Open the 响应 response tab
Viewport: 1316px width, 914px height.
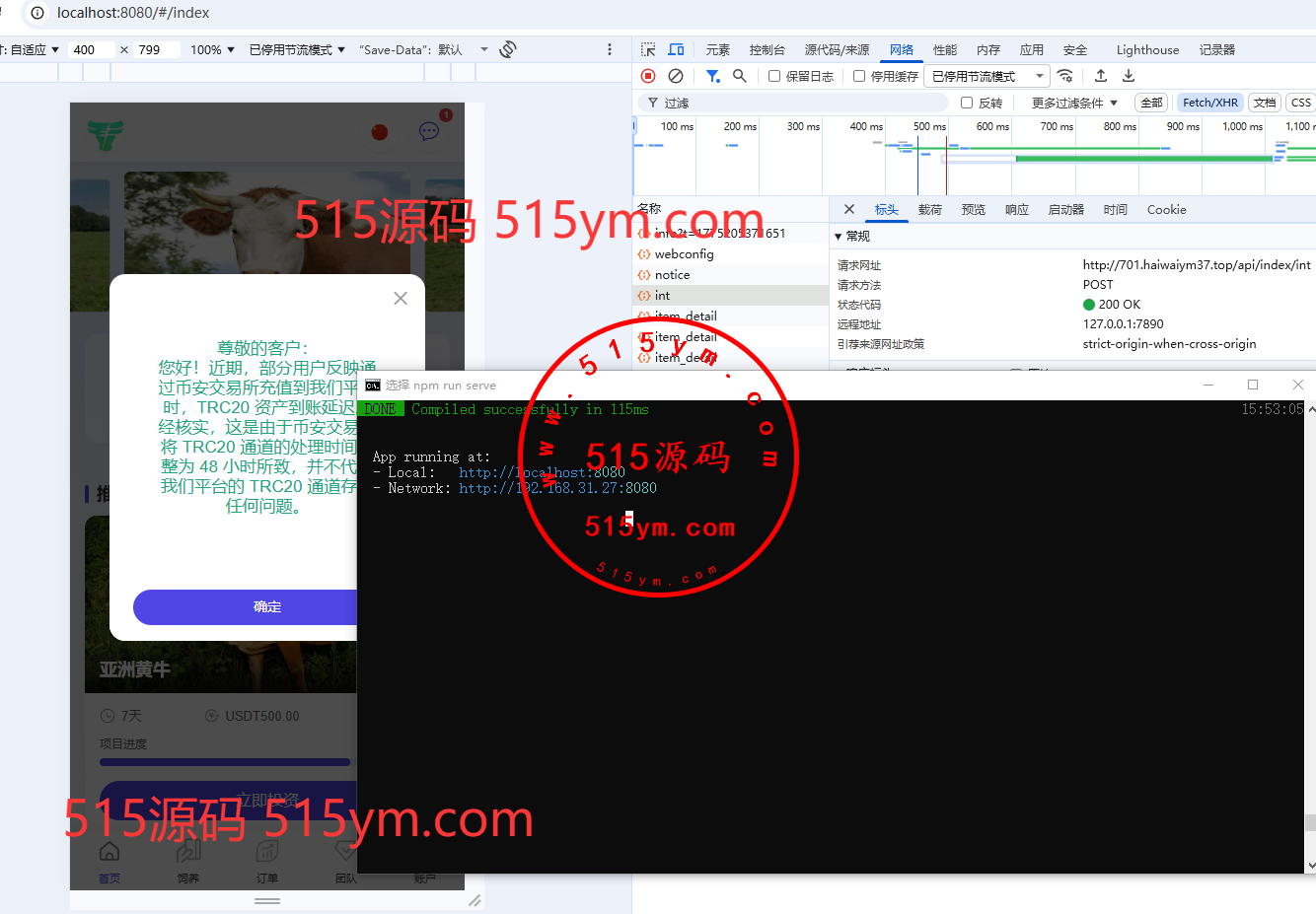[x=1016, y=209]
